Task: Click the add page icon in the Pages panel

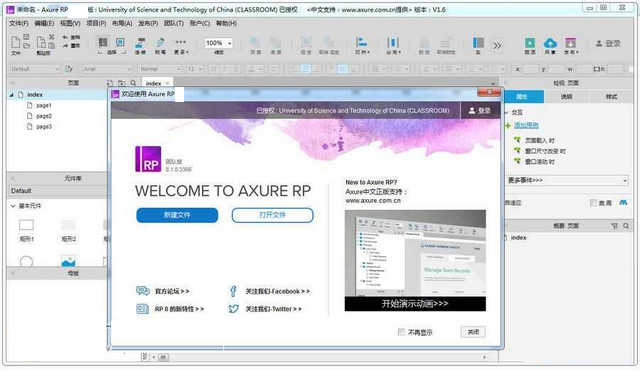Action: pyautogui.click(x=110, y=83)
